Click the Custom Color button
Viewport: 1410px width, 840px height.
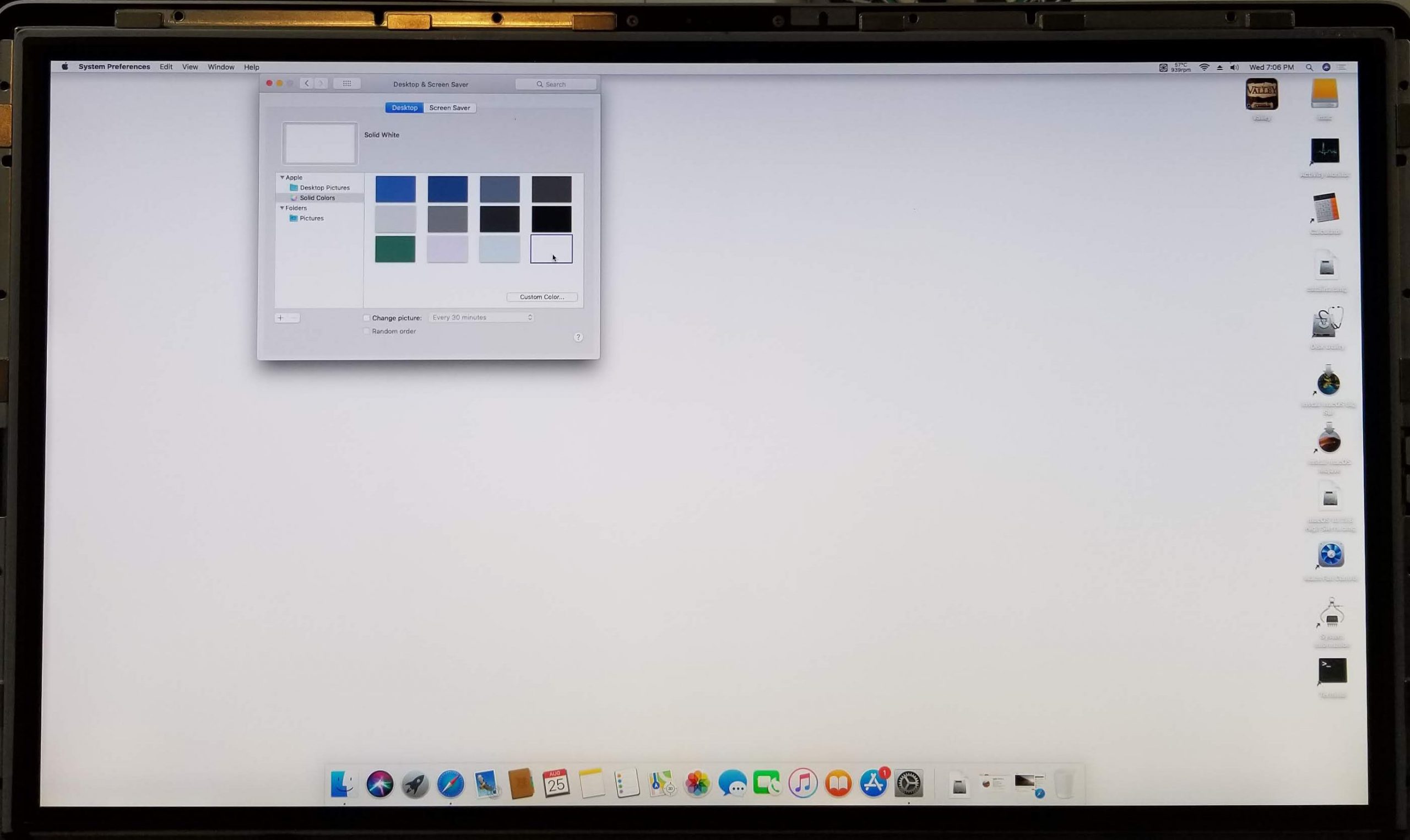(x=541, y=296)
